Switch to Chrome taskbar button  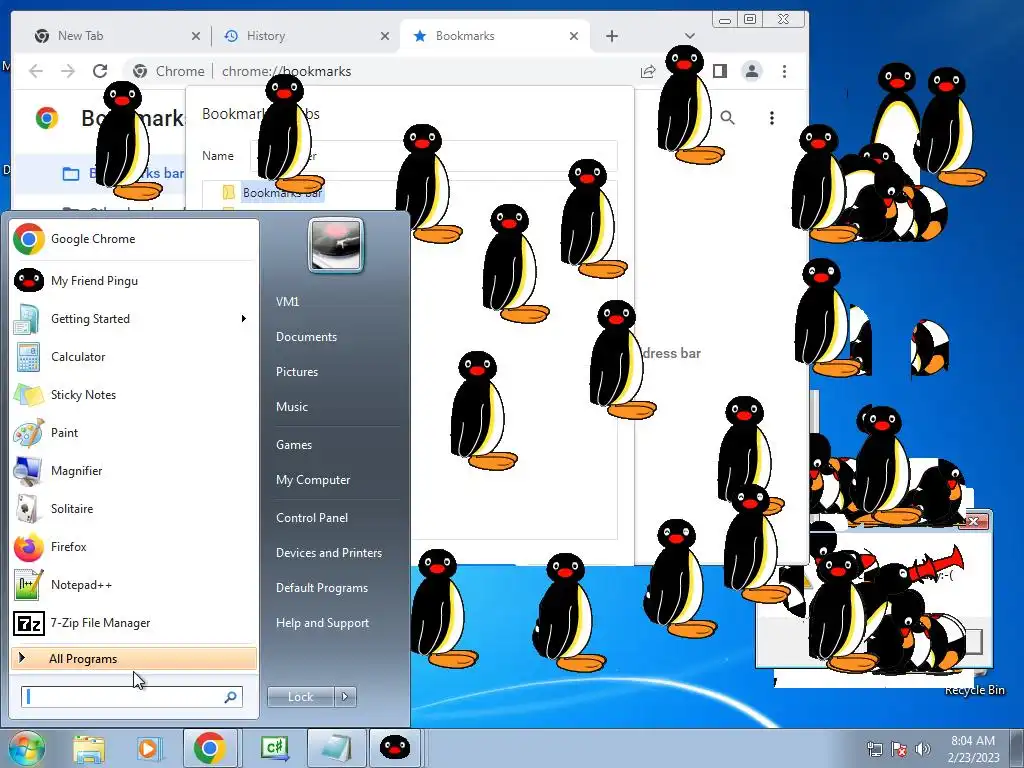(210, 748)
